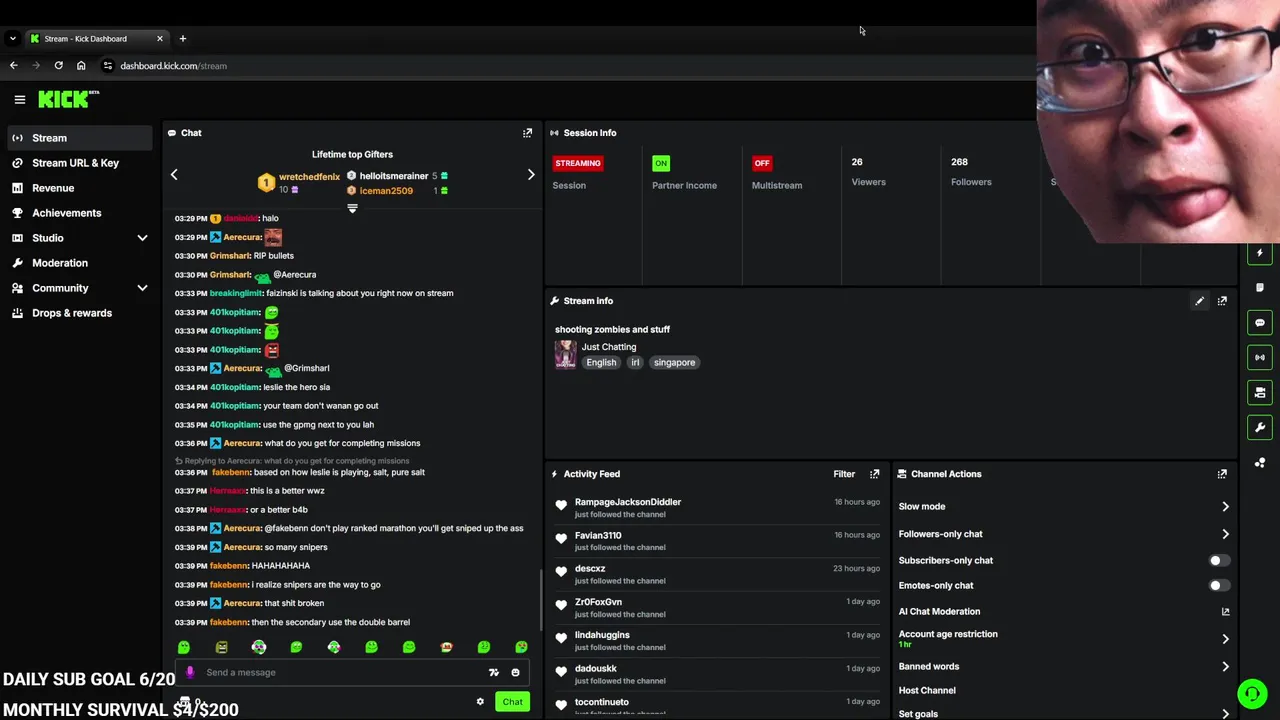
Task: Click the notes page sidebar icon
Action: pyautogui.click(x=1260, y=288)
